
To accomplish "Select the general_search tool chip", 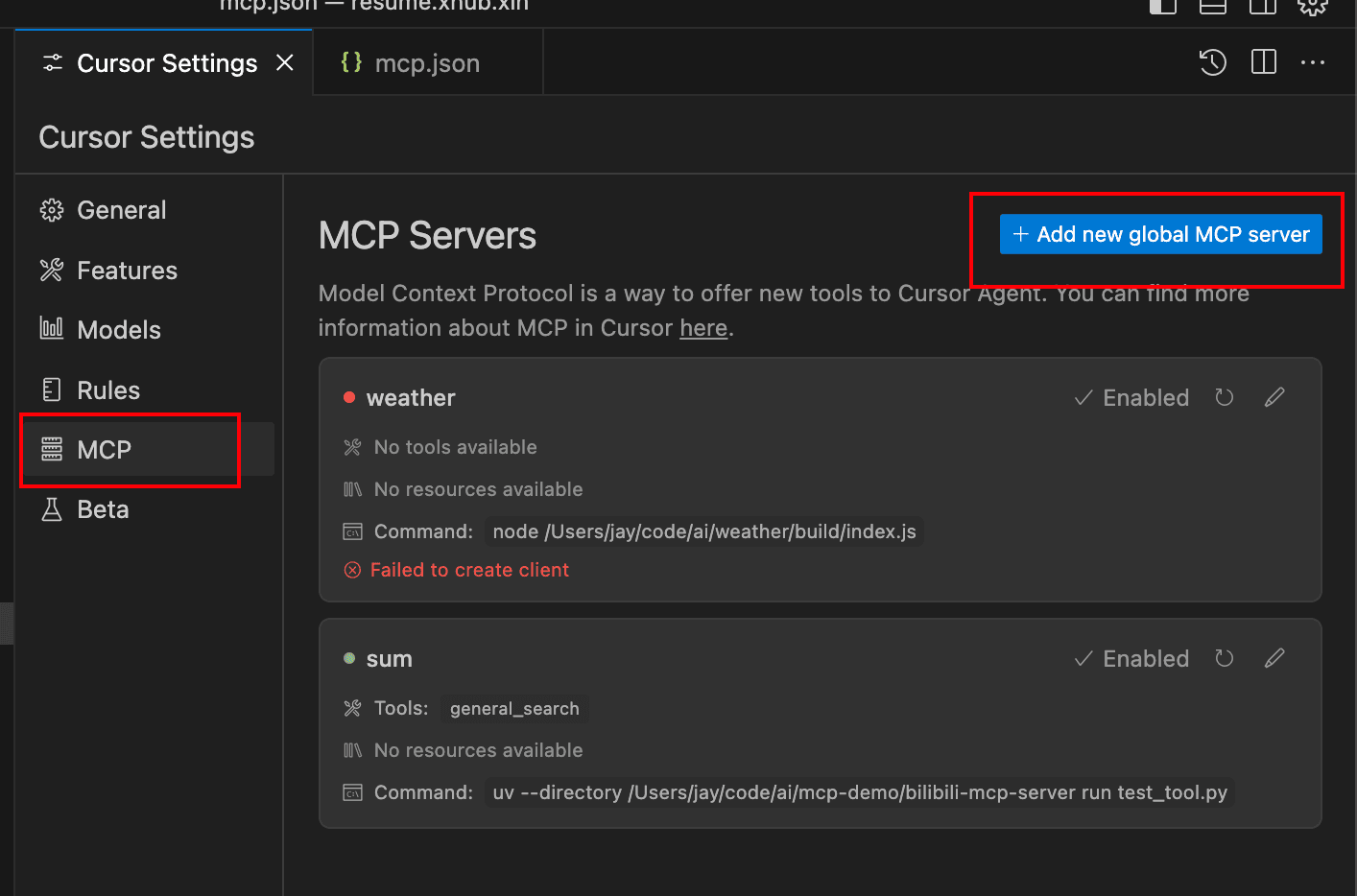I will point(514,709).
